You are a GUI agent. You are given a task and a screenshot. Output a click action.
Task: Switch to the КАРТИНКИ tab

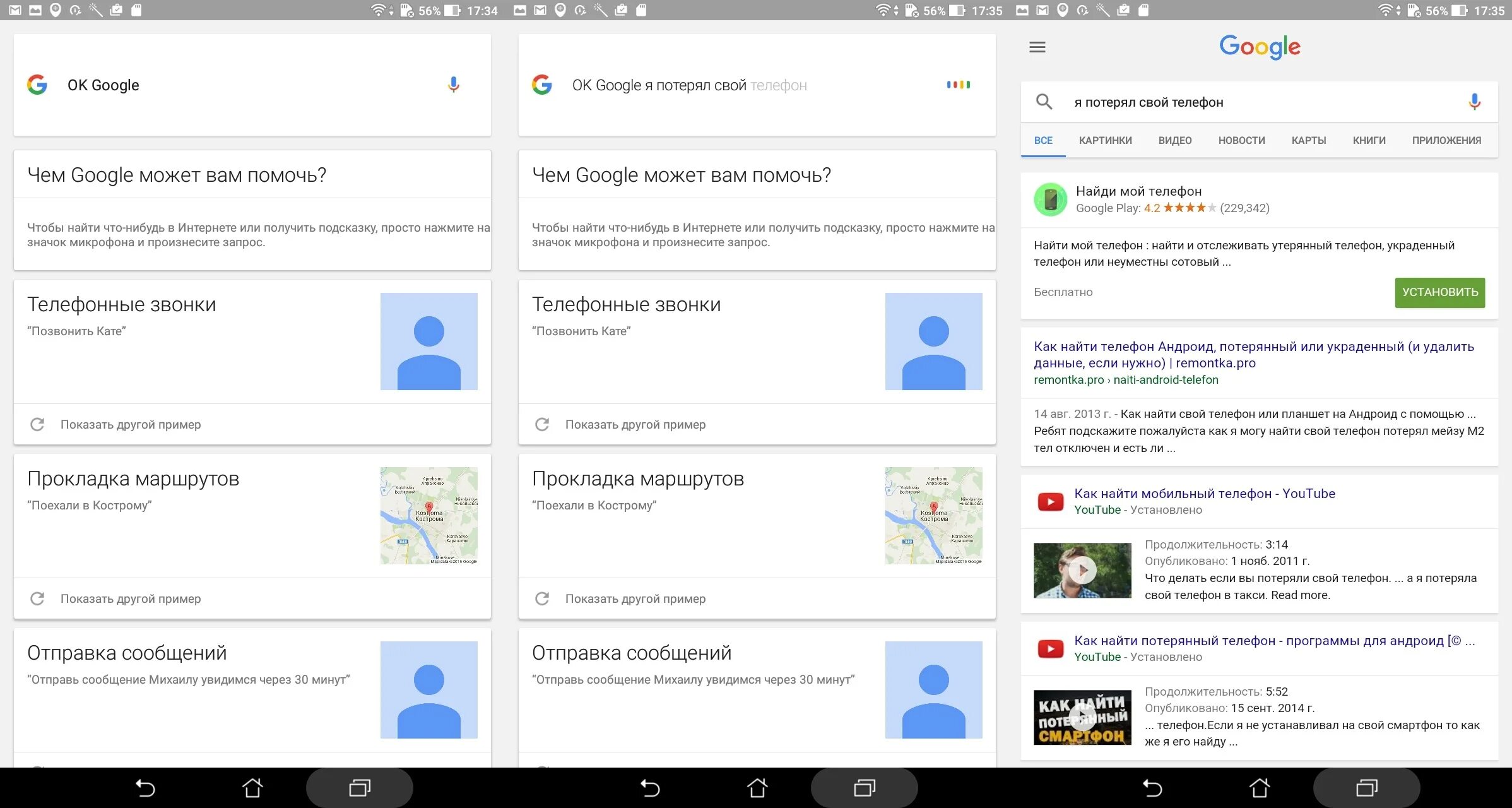point(1105,140)
